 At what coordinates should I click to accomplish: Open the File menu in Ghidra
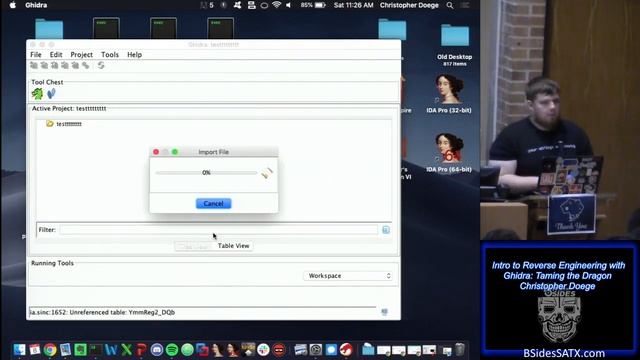click(x=36, y=55)
